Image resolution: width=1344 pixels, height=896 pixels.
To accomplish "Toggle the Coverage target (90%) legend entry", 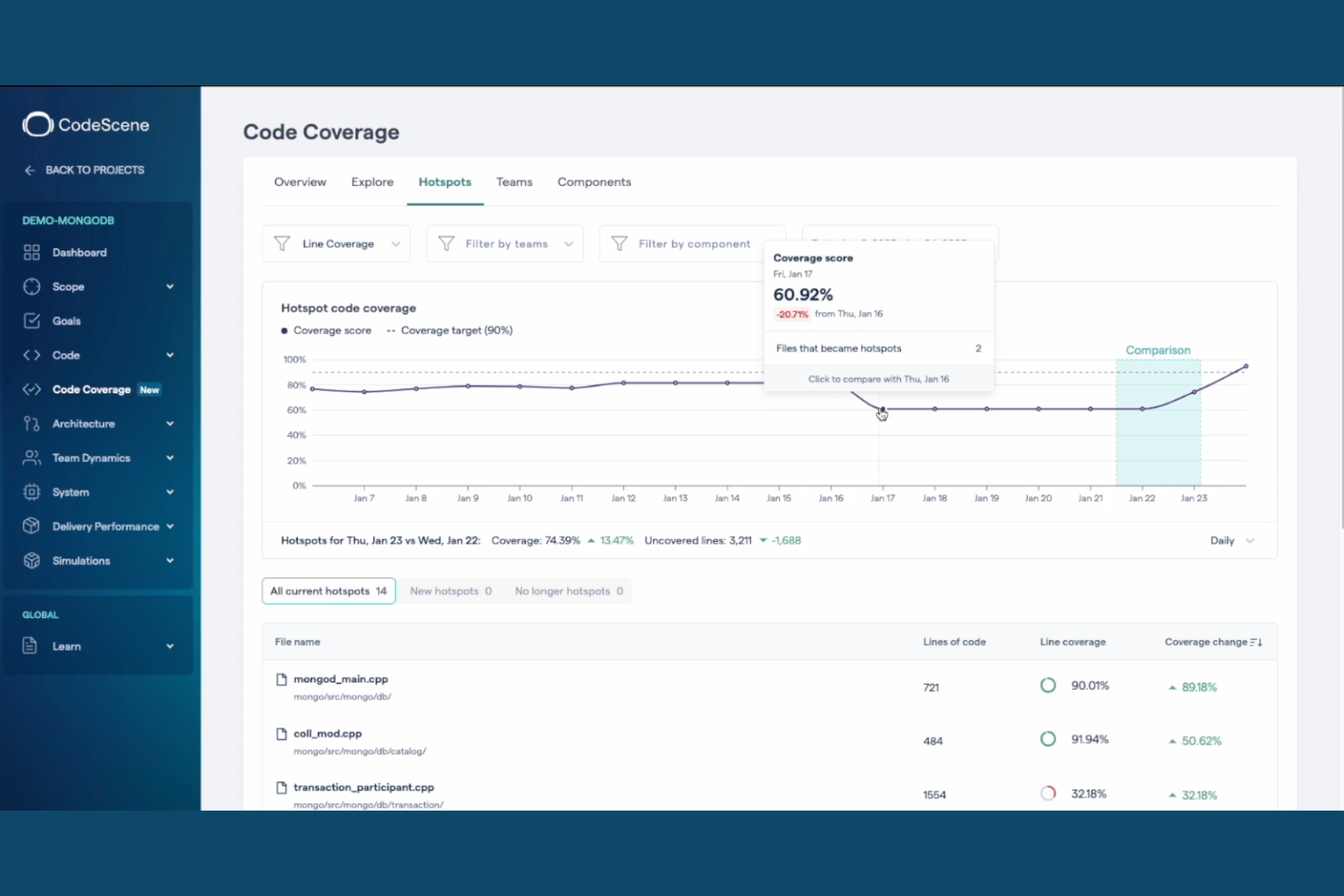I will (450, 330).
